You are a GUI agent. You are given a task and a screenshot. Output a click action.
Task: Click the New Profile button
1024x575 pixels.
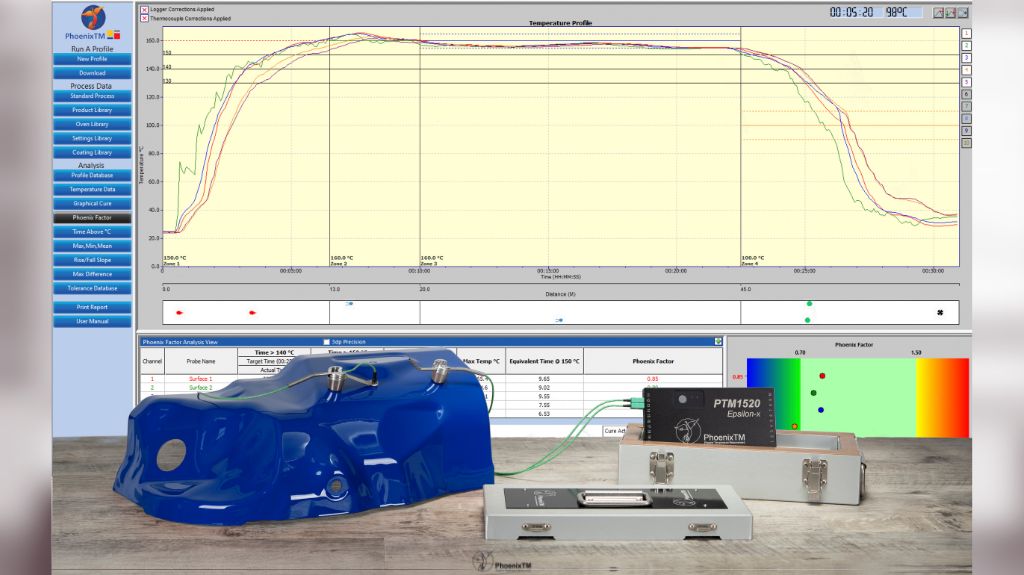pos(92,59)
